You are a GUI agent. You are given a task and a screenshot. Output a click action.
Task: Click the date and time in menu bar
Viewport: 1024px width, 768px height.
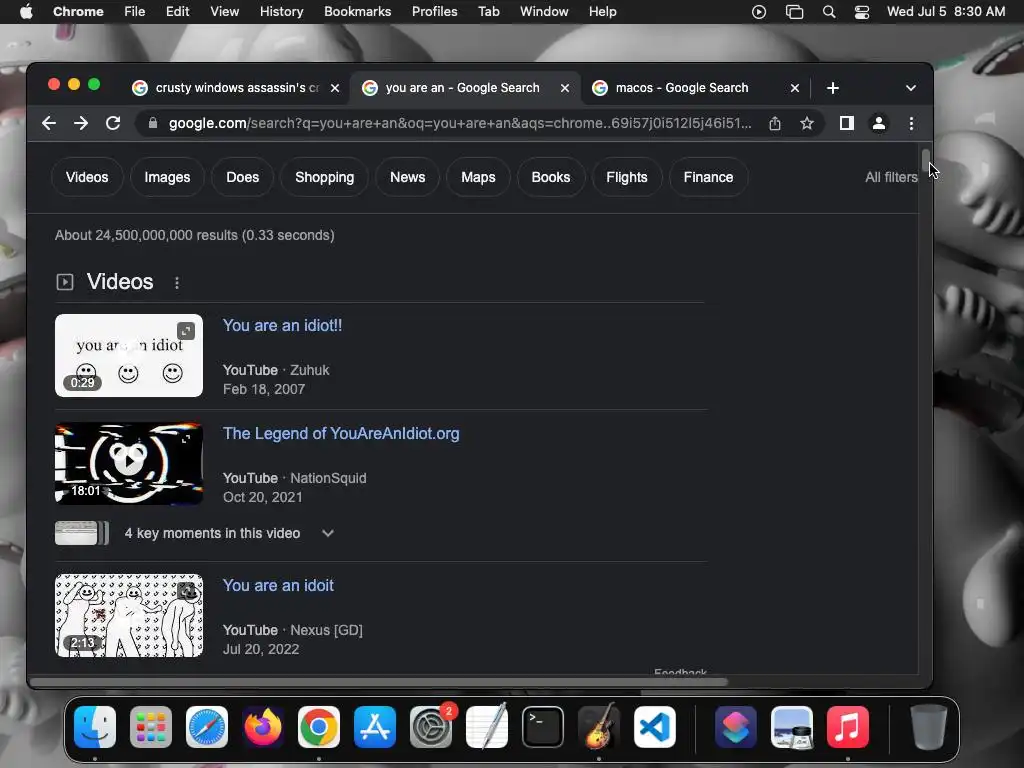coord(946,12)
